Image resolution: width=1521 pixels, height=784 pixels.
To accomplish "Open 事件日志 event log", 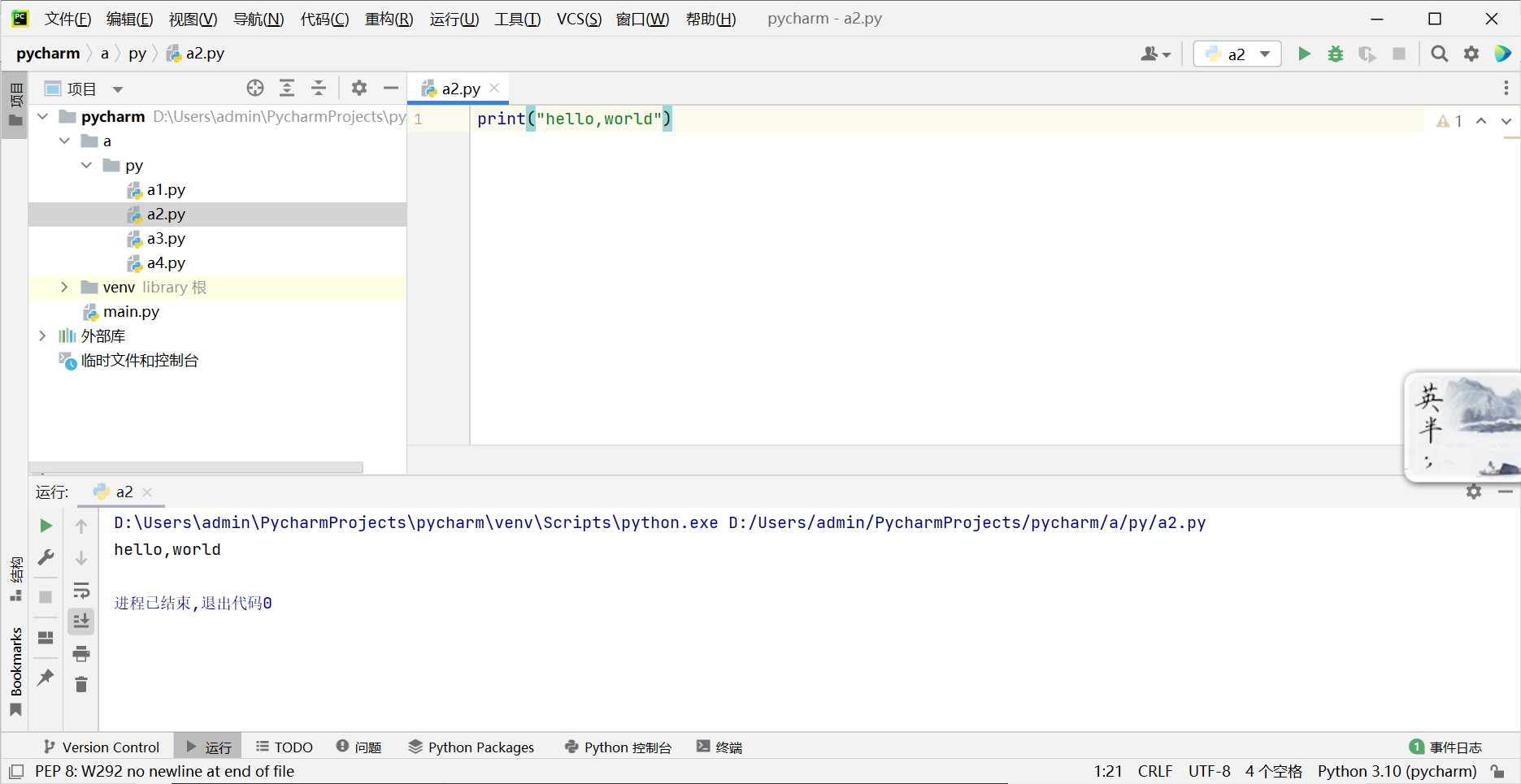I will [x=1446, y=747].
